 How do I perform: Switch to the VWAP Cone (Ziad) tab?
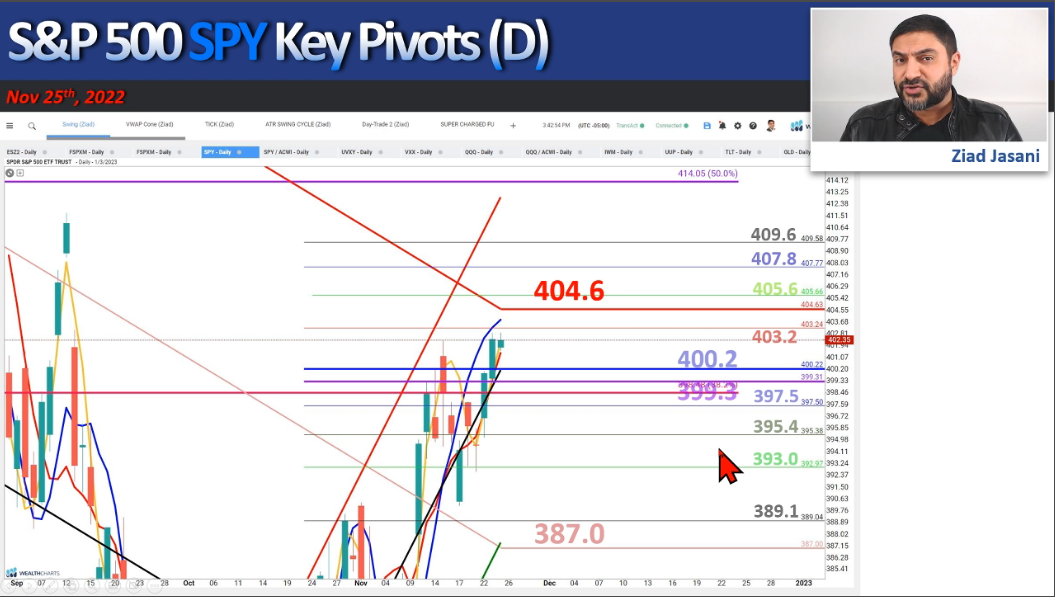tap(149, 125)
